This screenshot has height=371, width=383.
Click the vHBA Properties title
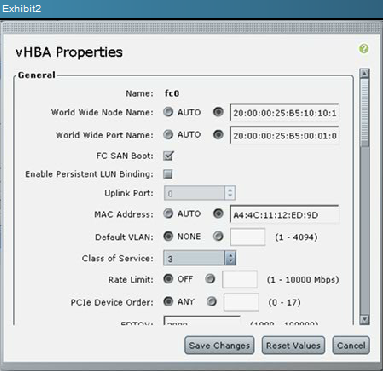point(69,52)
